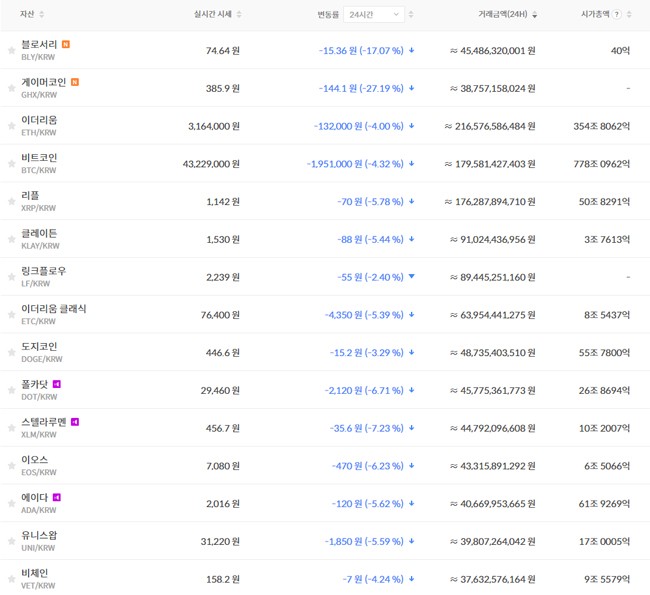Click the 시가총액 help question mark

point(617,15)
